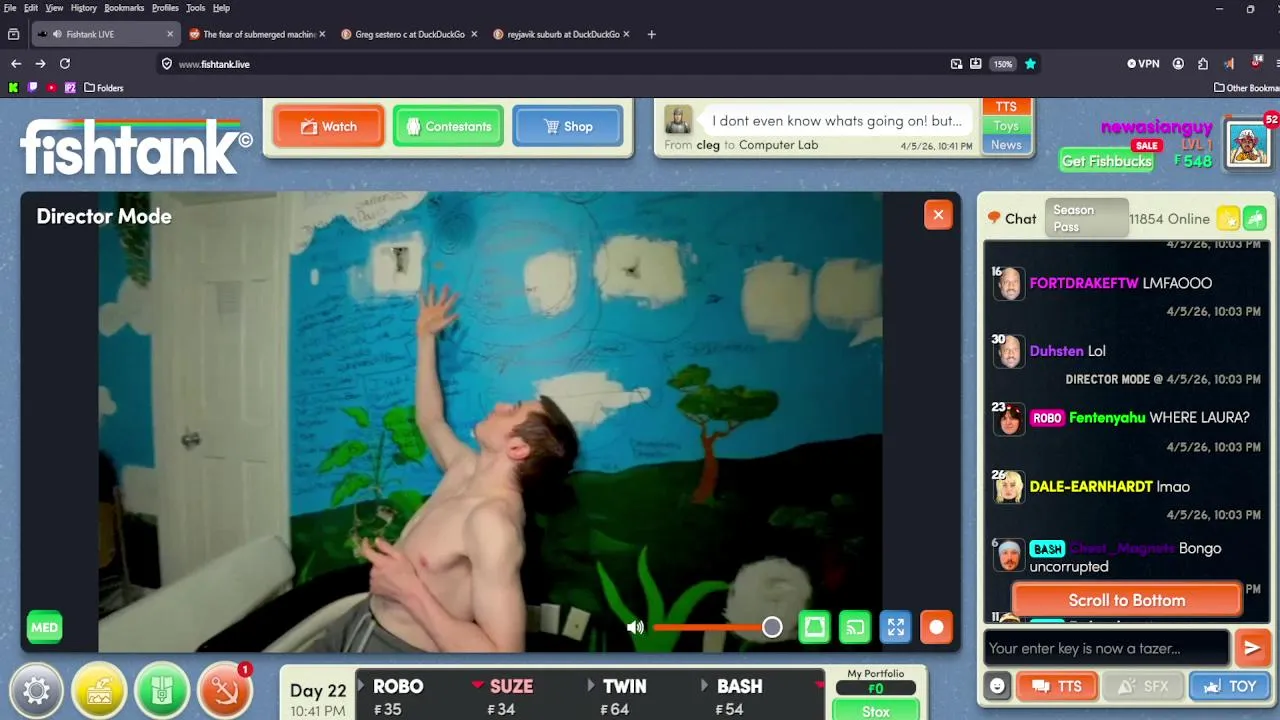Open the Shop page
Image resolution: width=1280 pixels, height=720 pixels.
click(568, 126)
